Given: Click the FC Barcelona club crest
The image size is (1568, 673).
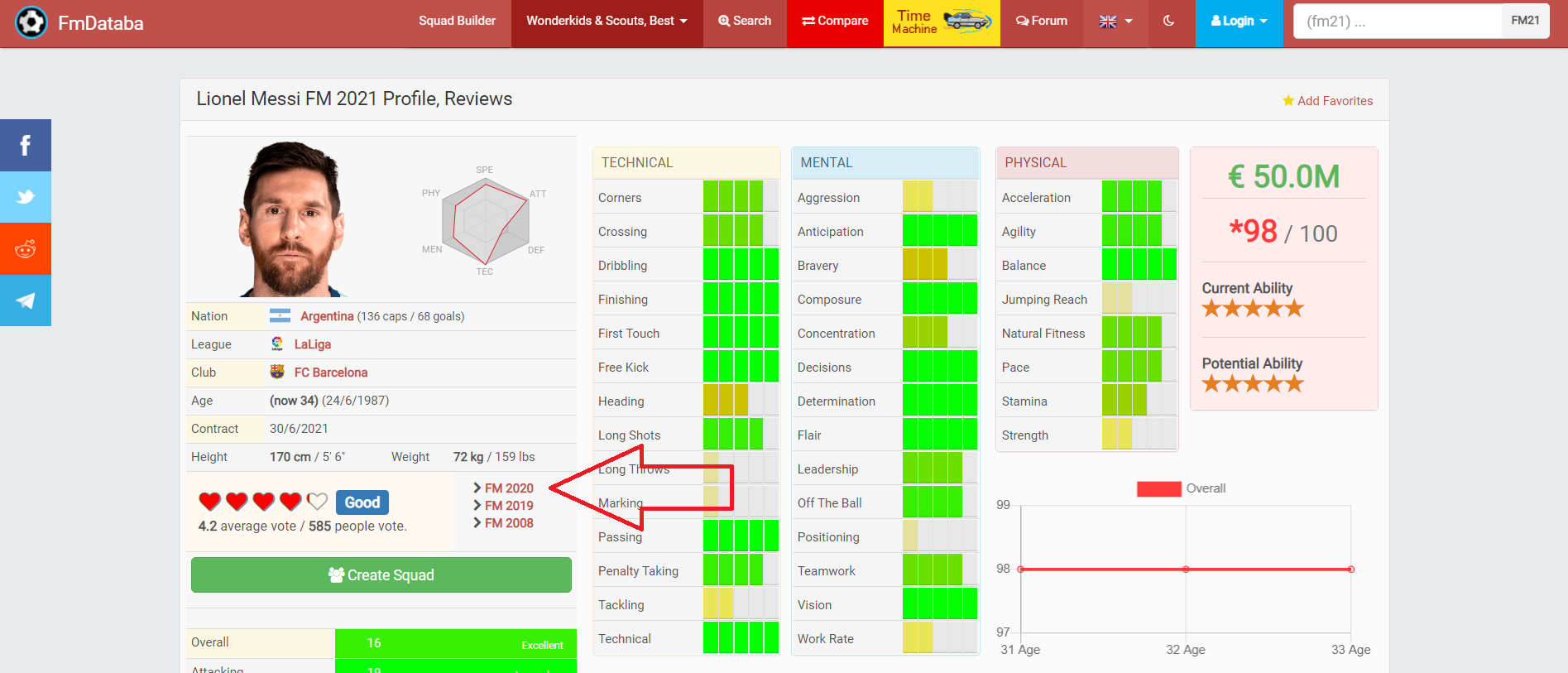Looking at the screenshot, I should (277, 373).
